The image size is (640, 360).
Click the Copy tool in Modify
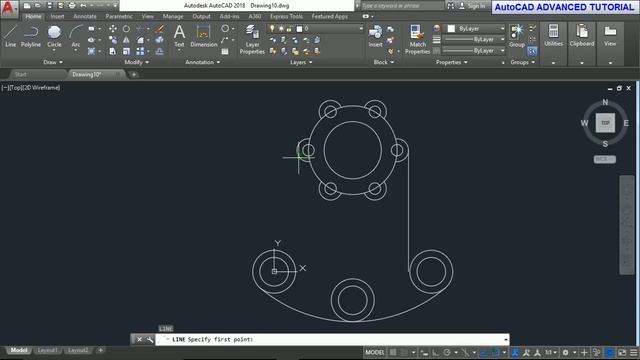pos(113,40)
